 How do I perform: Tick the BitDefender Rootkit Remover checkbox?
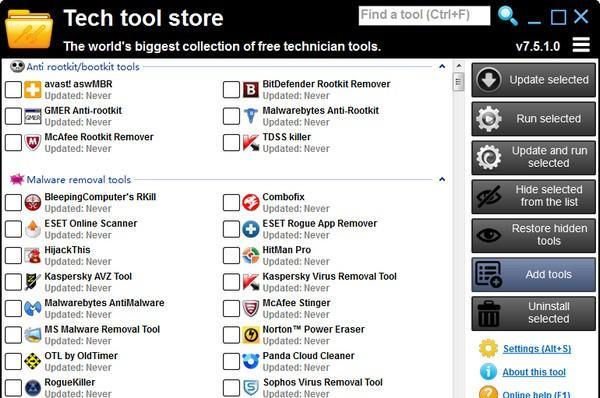coord(232,90)
